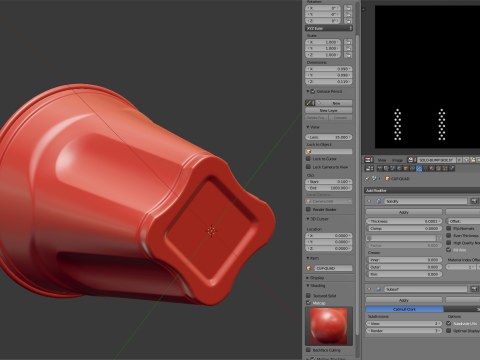Viewport: 480px width, 360px height.
Task: Click the F fake user button on image
Action: [x=459, y=160]
